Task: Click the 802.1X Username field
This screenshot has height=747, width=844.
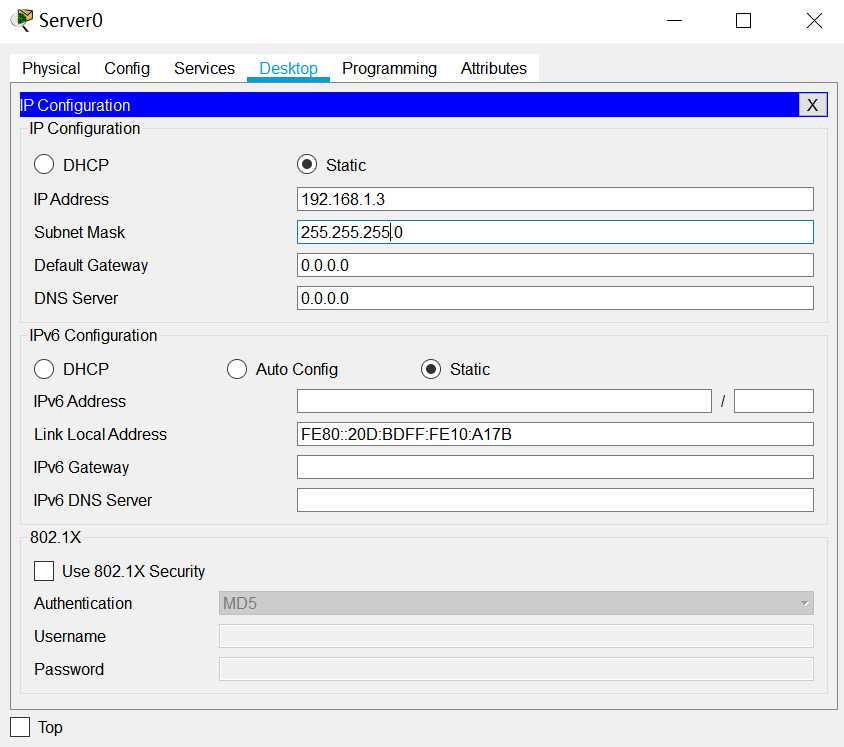Action: click(x=516, y=636)
